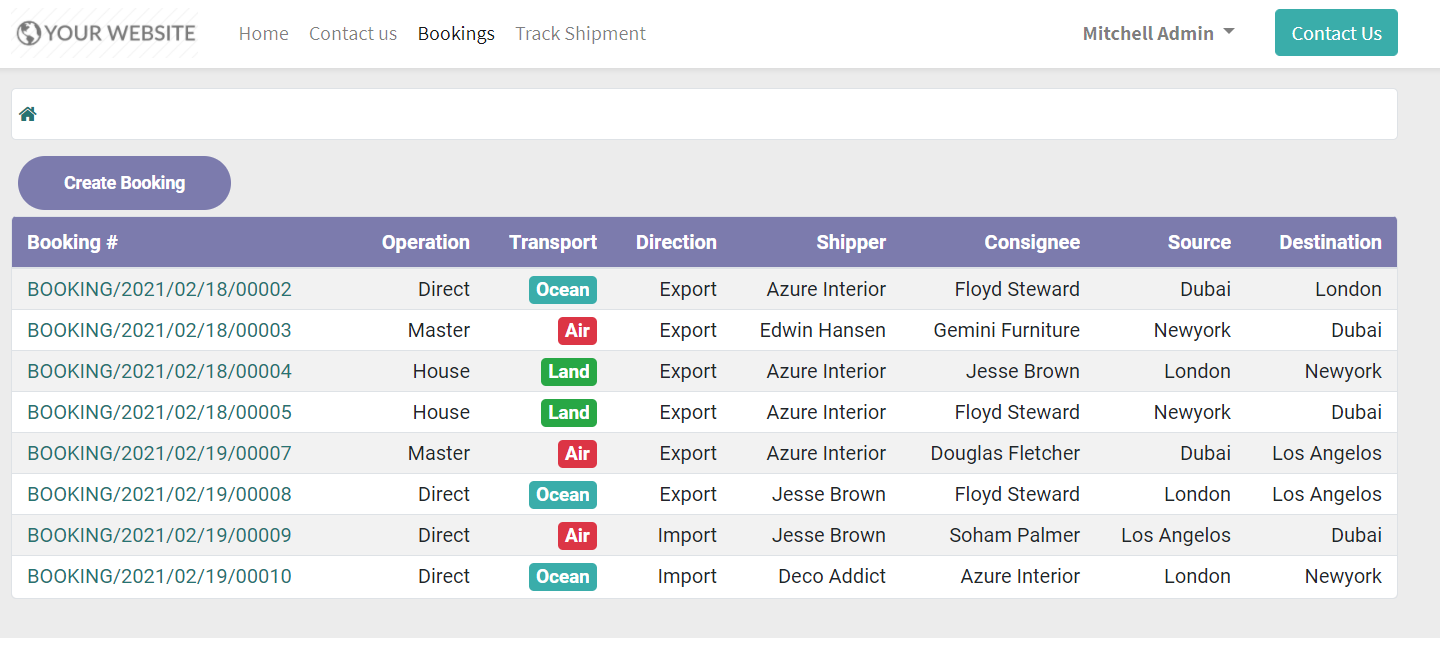Open booking BOOKING/2021/02/19/00009
Screen dimensions: 1447x646
(x=159, y=536)
